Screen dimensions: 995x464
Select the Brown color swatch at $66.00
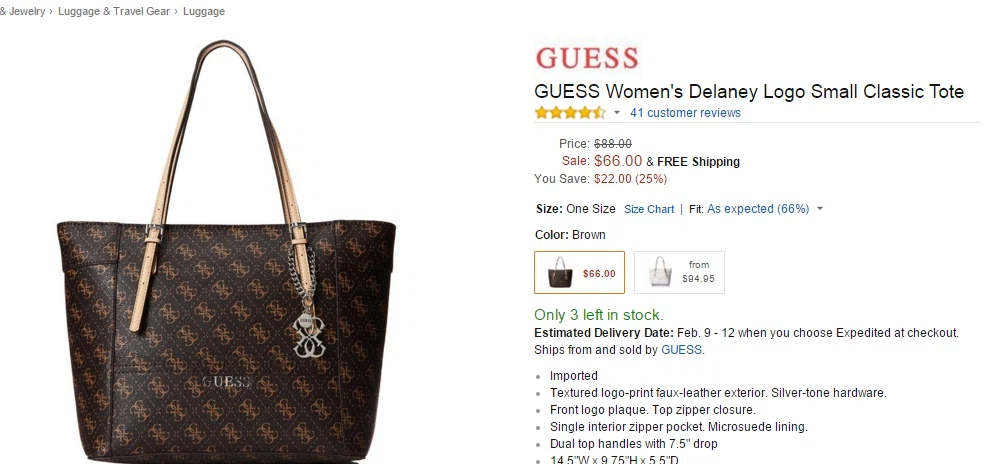click(x=579, y=272)
